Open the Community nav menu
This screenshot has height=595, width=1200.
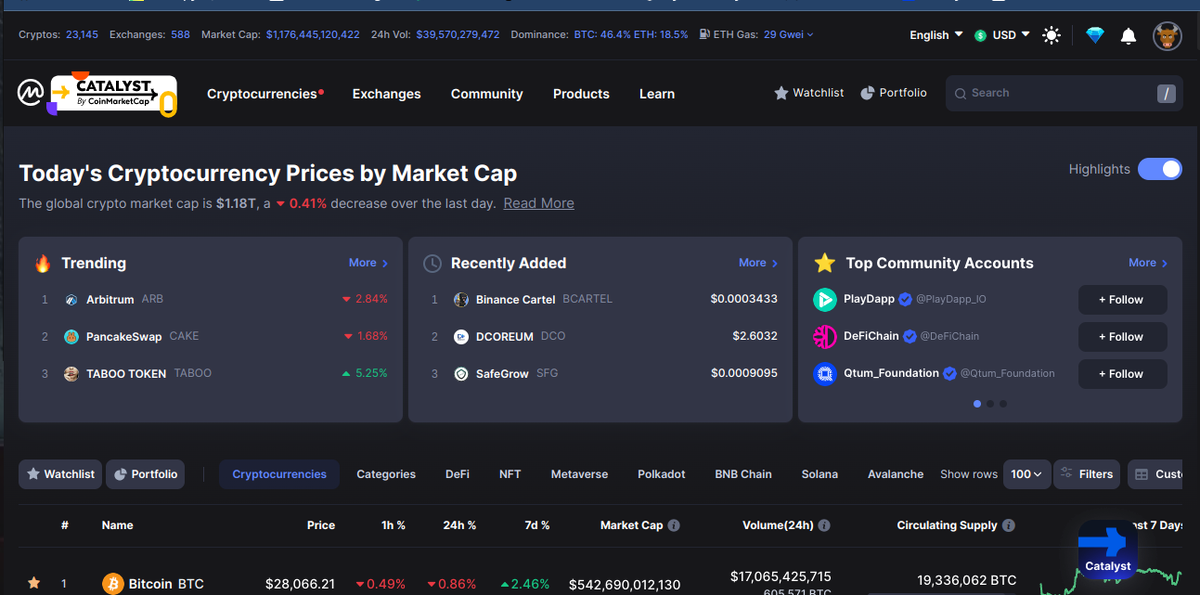pos(487,94)
